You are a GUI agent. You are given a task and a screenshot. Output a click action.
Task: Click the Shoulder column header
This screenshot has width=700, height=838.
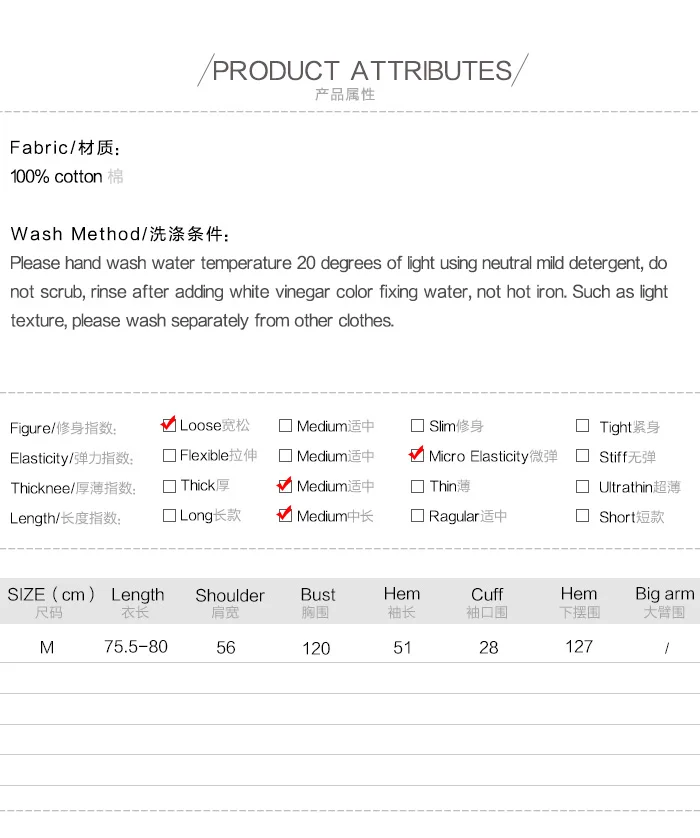coord(230,601)
